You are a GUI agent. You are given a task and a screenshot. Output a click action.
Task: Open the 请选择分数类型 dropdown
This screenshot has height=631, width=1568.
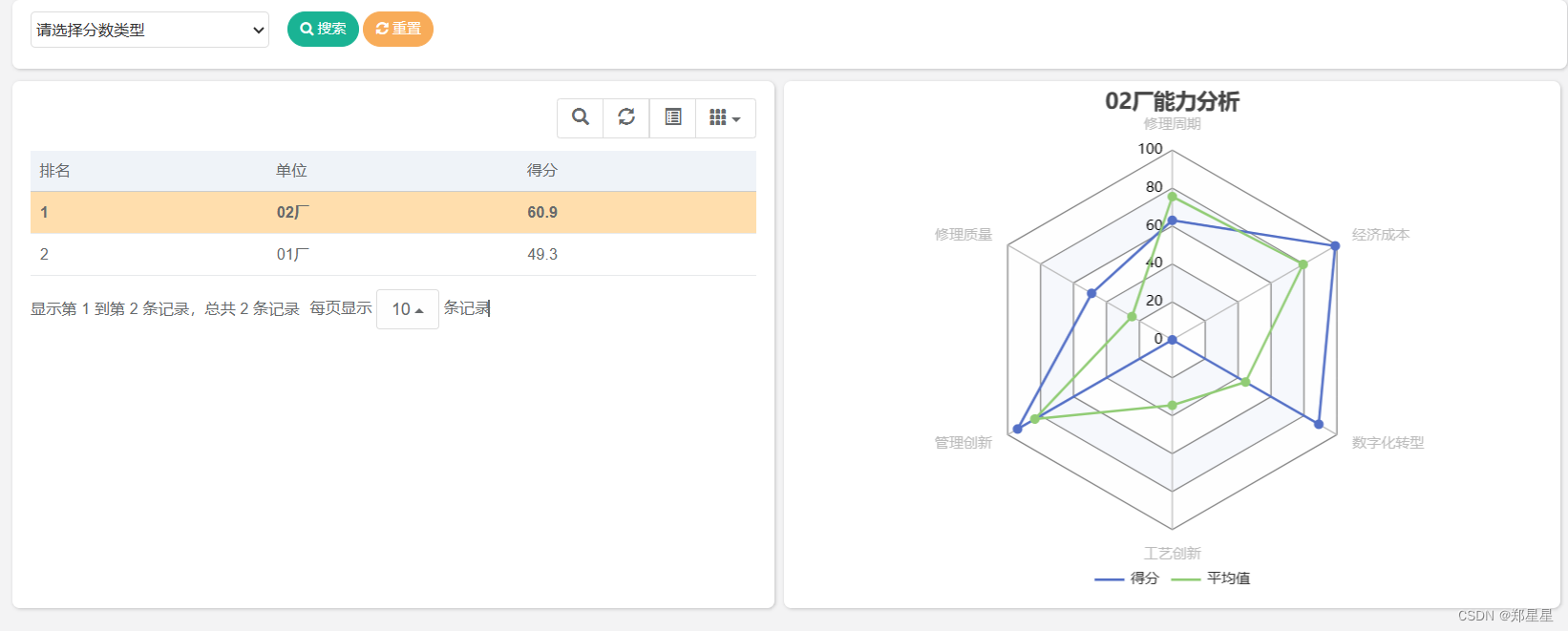[149, 30]
